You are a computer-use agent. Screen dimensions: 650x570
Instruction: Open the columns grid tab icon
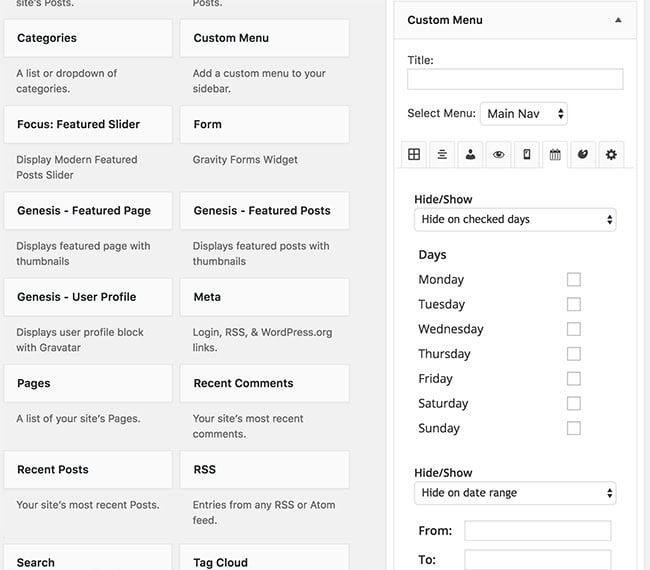tap(414, 155)
